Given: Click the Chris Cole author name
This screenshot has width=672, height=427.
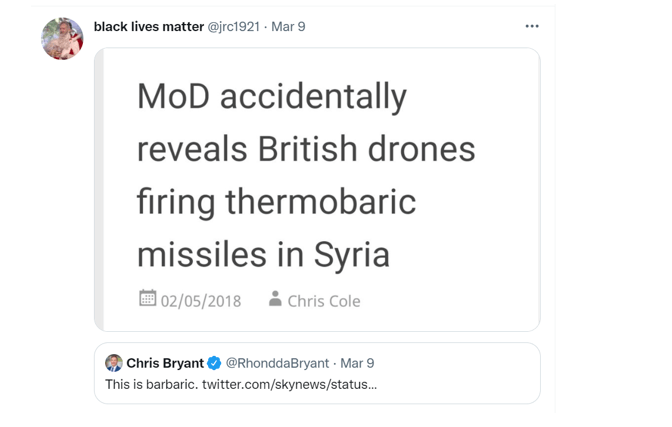Looking at the screenshot, I should tap(323, 300).
